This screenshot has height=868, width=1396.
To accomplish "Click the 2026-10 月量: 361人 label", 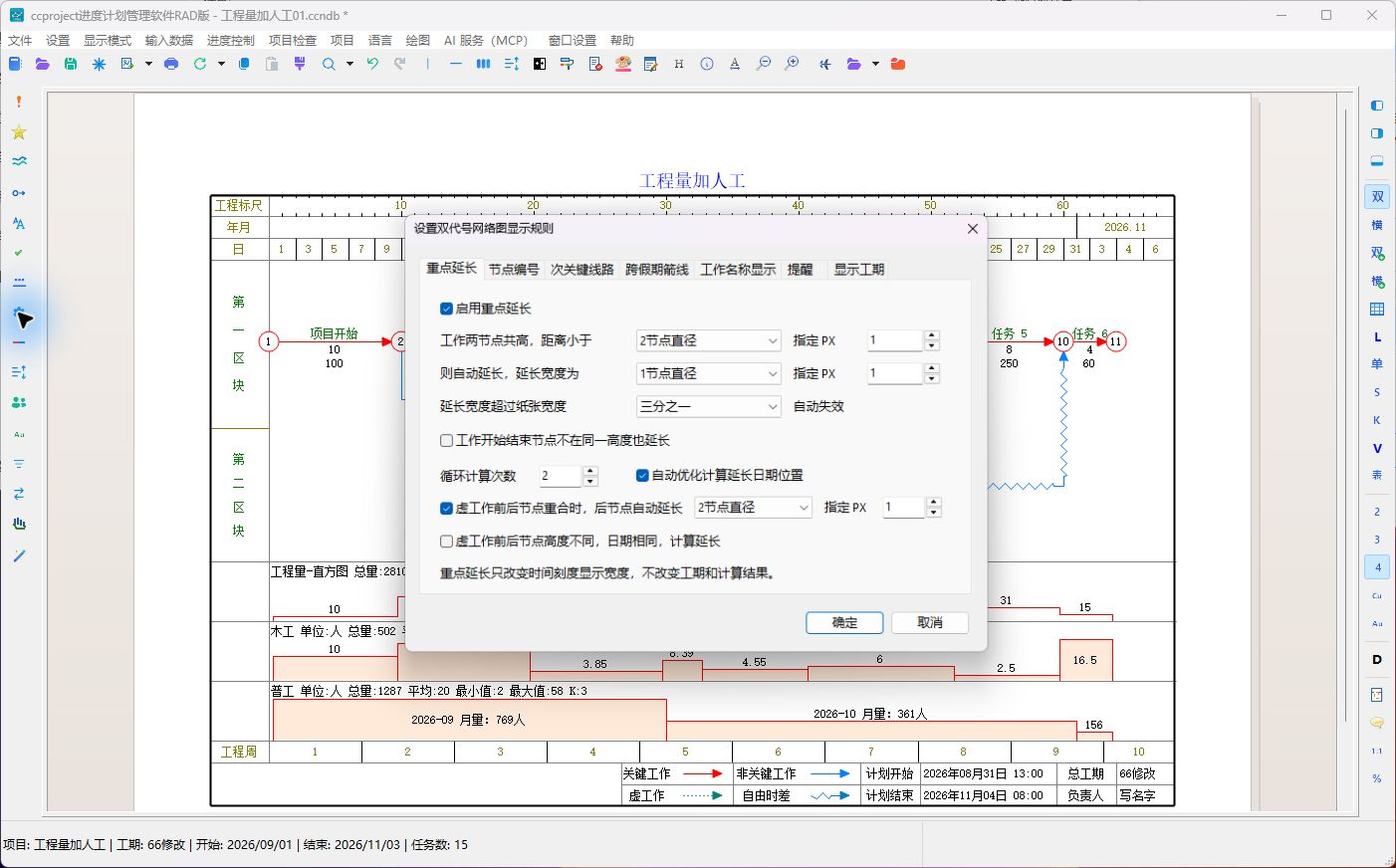I will tap(870, 714).
